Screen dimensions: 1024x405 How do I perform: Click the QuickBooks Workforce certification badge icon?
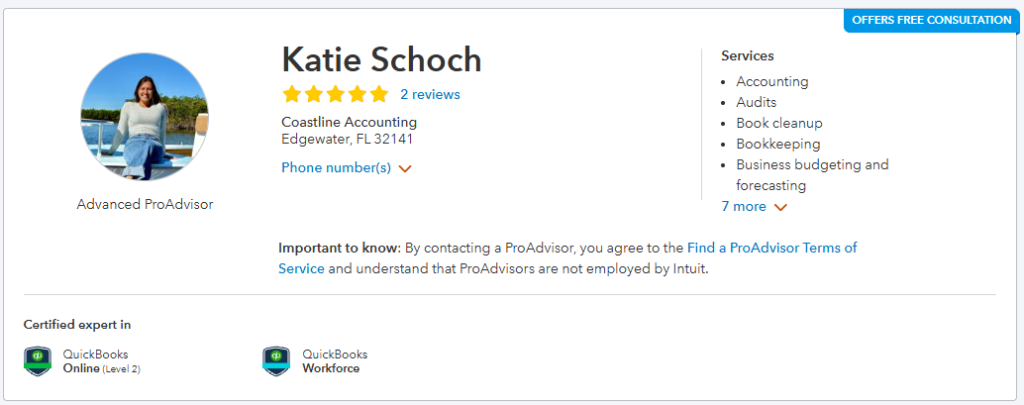point(276,361)
